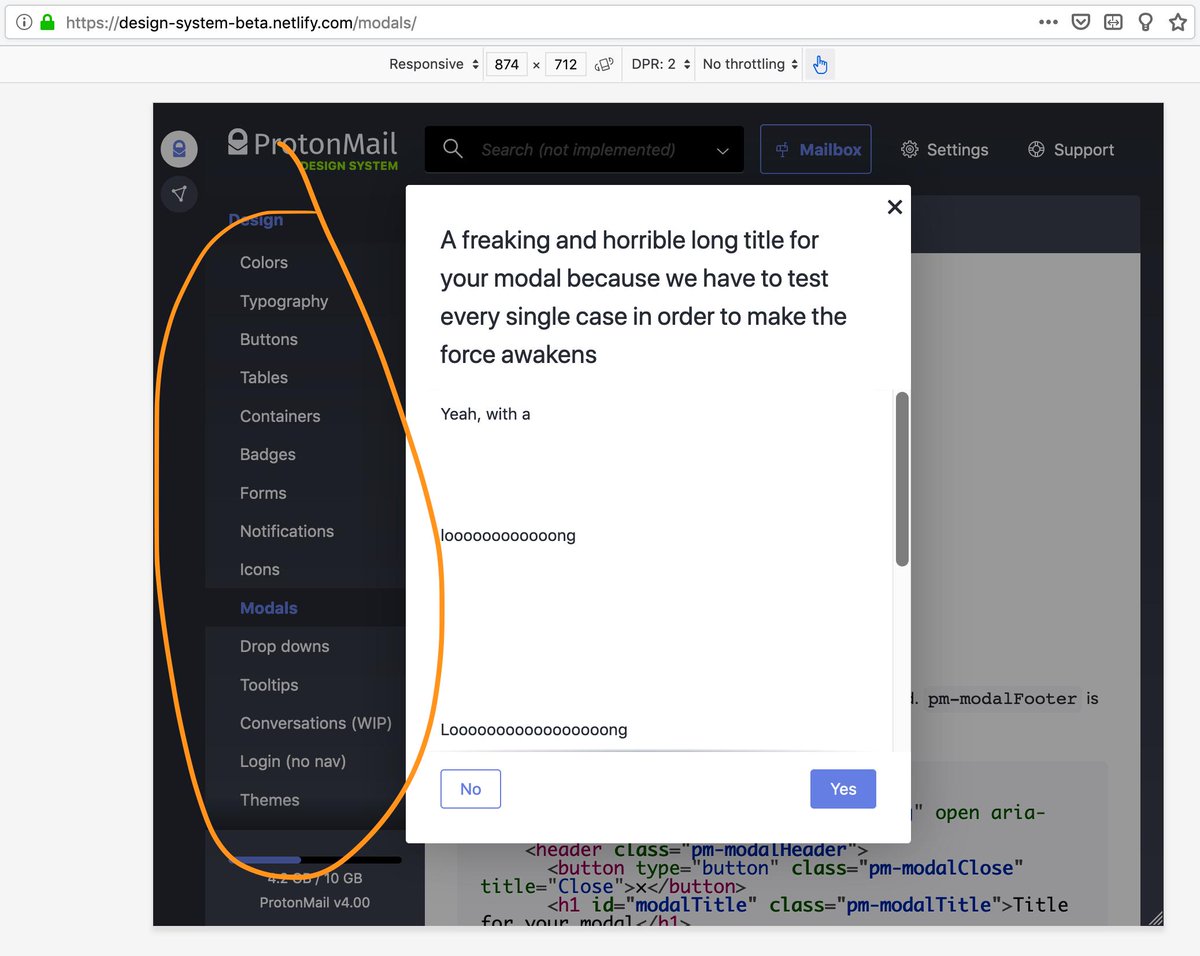Expand the search options chevron
Screen dimensions: 1200x956
(x=723, y=150)
